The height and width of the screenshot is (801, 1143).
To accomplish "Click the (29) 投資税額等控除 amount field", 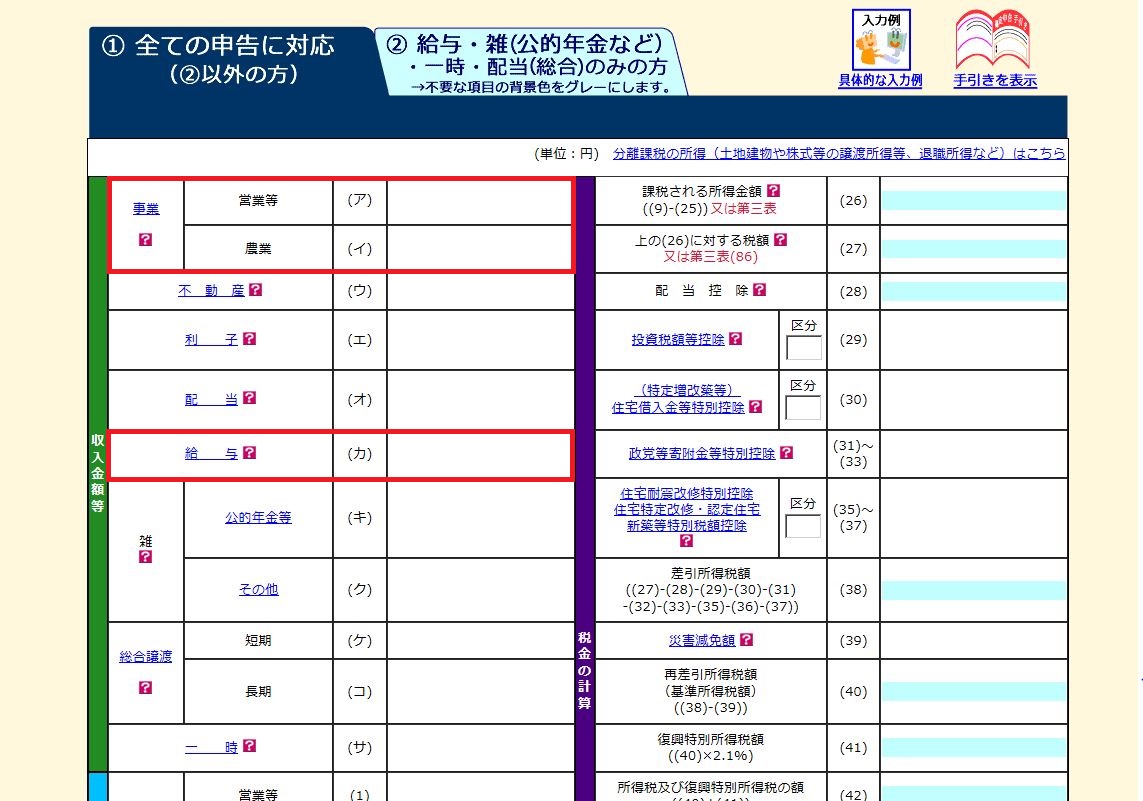I will tap(974, 340).
